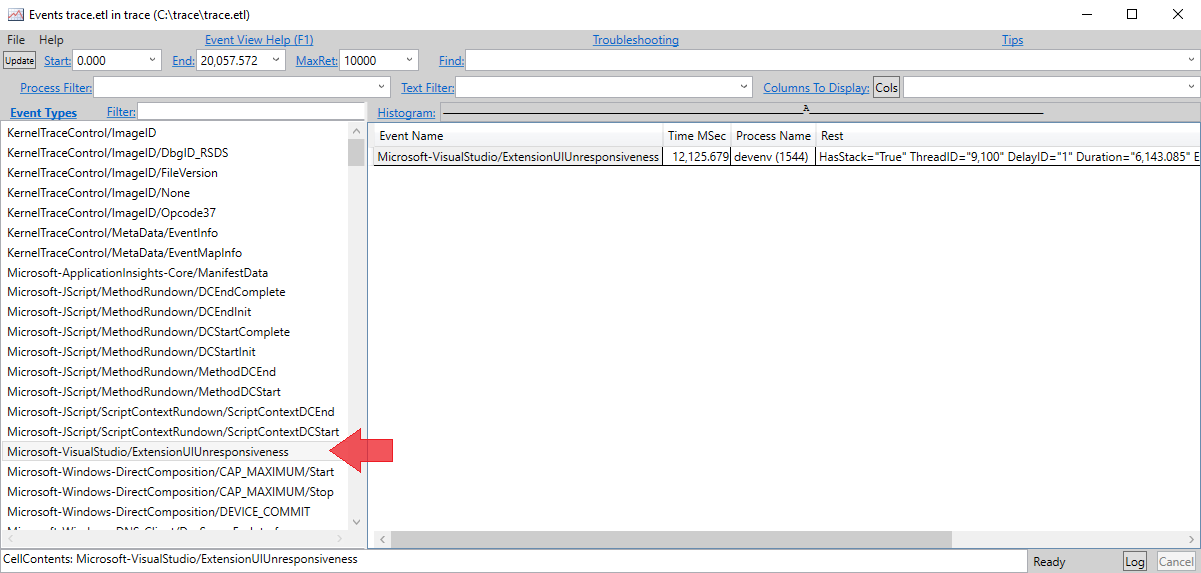
Task: Click the HasStack Rest cell in grid
Action: click(x=1008, y=157)
